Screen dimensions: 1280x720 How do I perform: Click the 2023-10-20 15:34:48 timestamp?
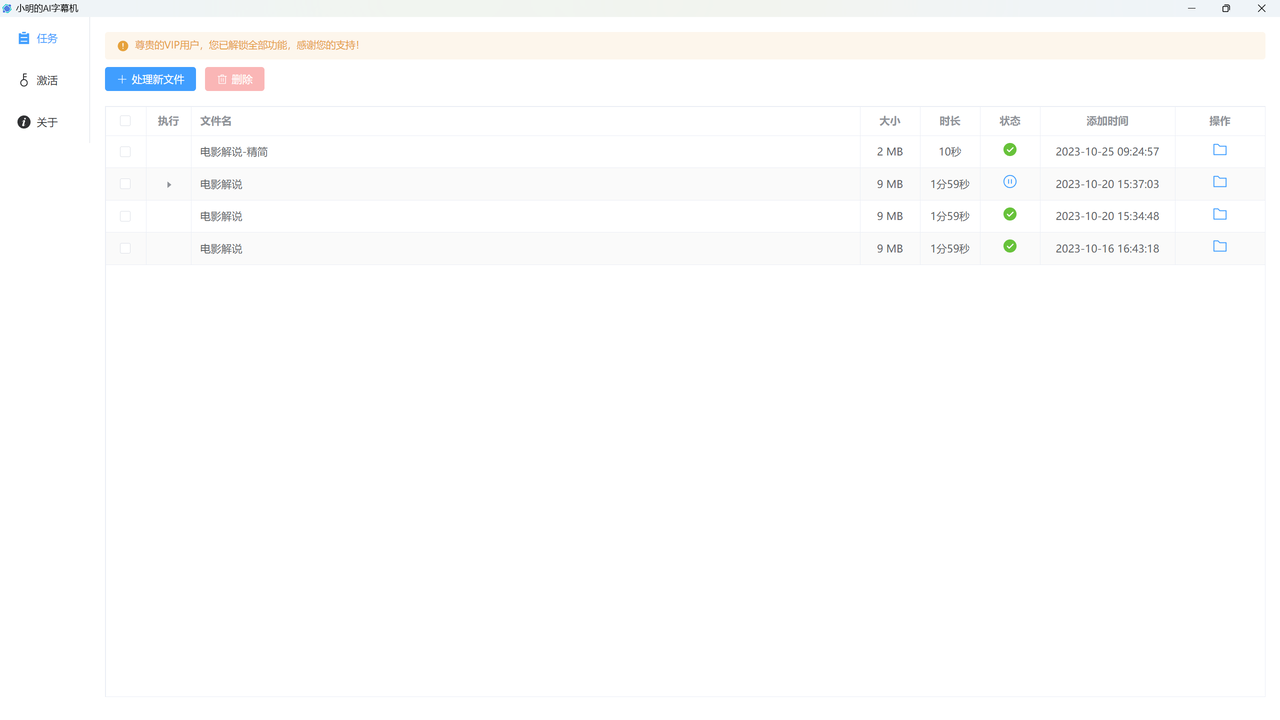pyautogui.click(x=1107, y=216)
